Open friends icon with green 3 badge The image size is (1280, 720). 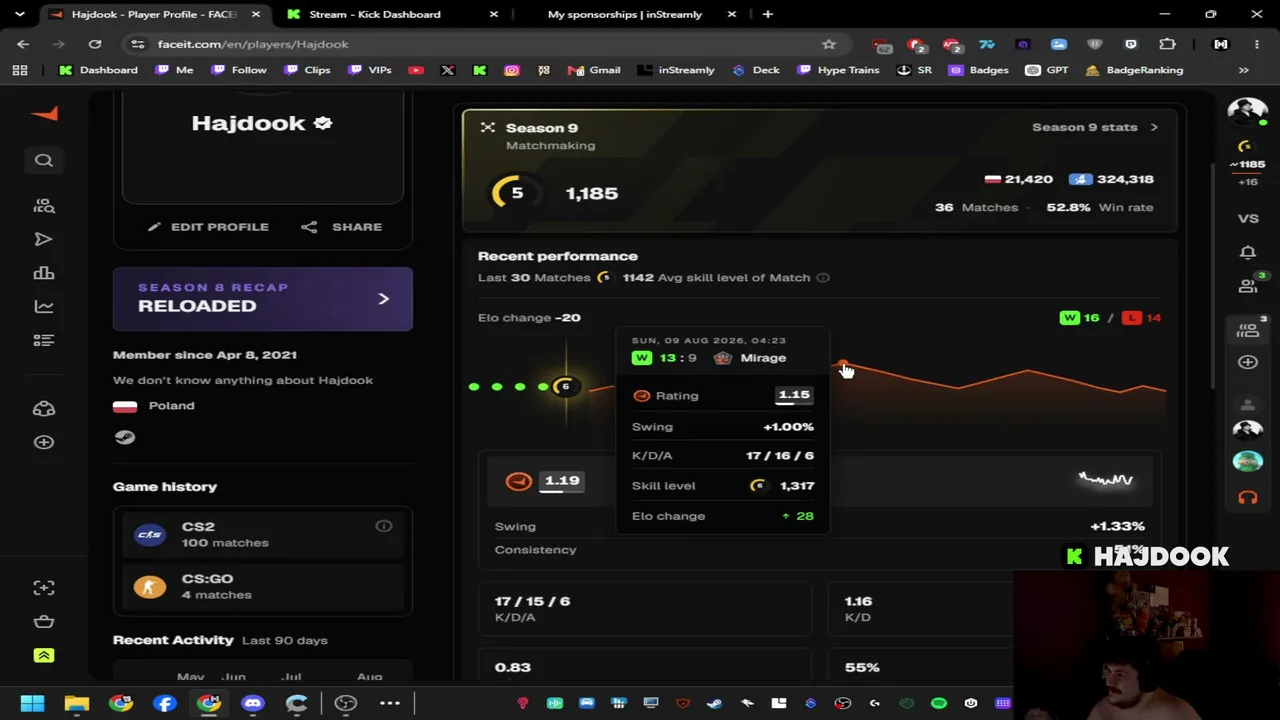1249,285
